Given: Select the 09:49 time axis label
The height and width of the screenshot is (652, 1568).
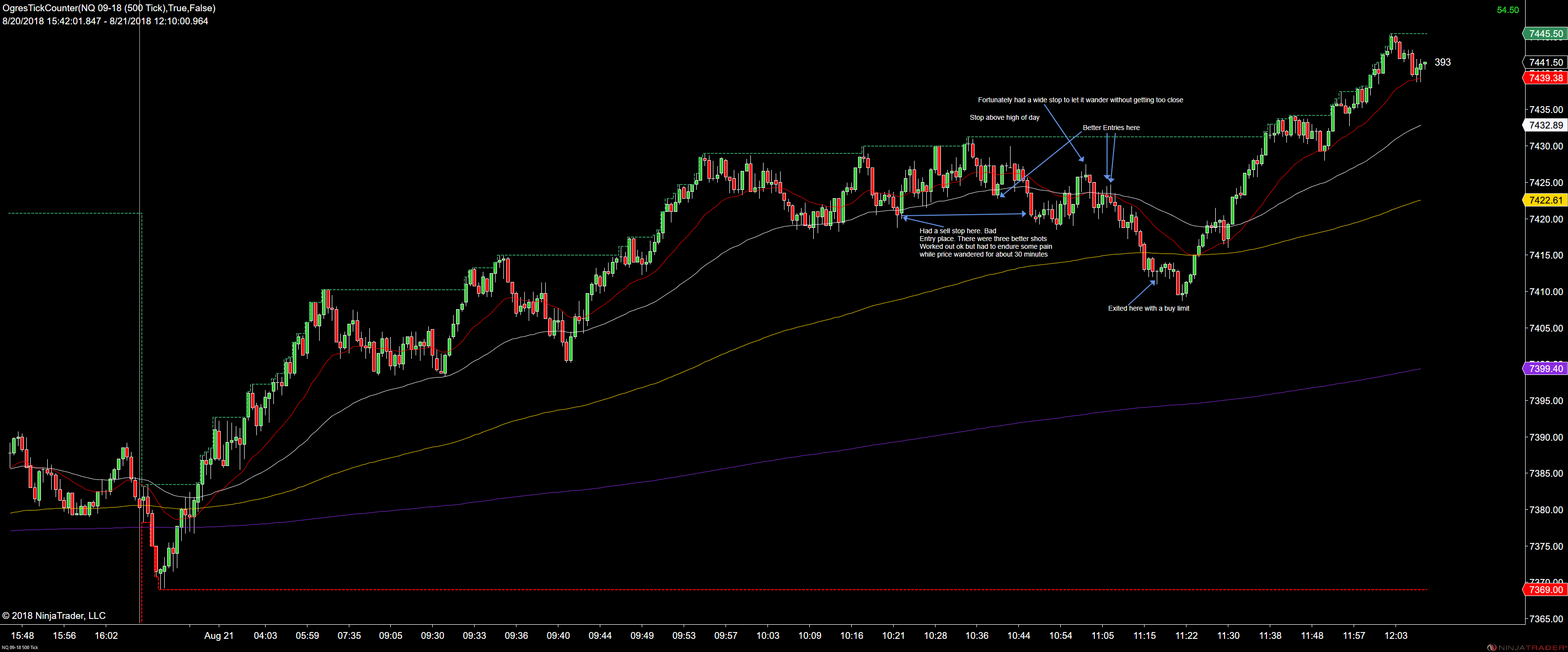Looking at the screenshot, I should [x=642, y=635].
